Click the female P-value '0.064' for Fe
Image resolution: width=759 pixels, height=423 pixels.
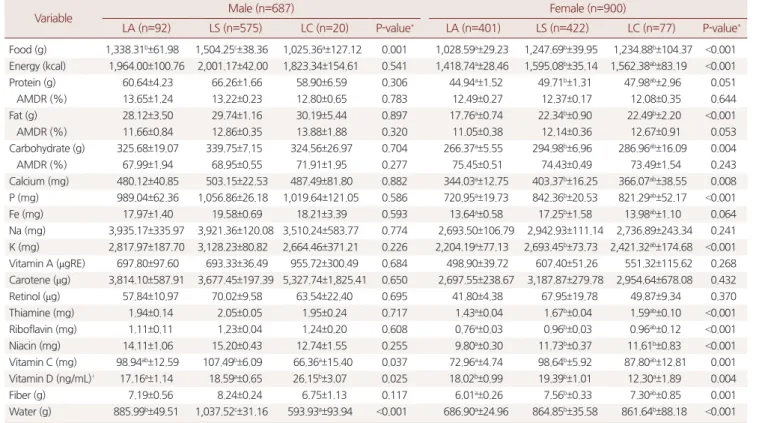click(x=723, y=214)
